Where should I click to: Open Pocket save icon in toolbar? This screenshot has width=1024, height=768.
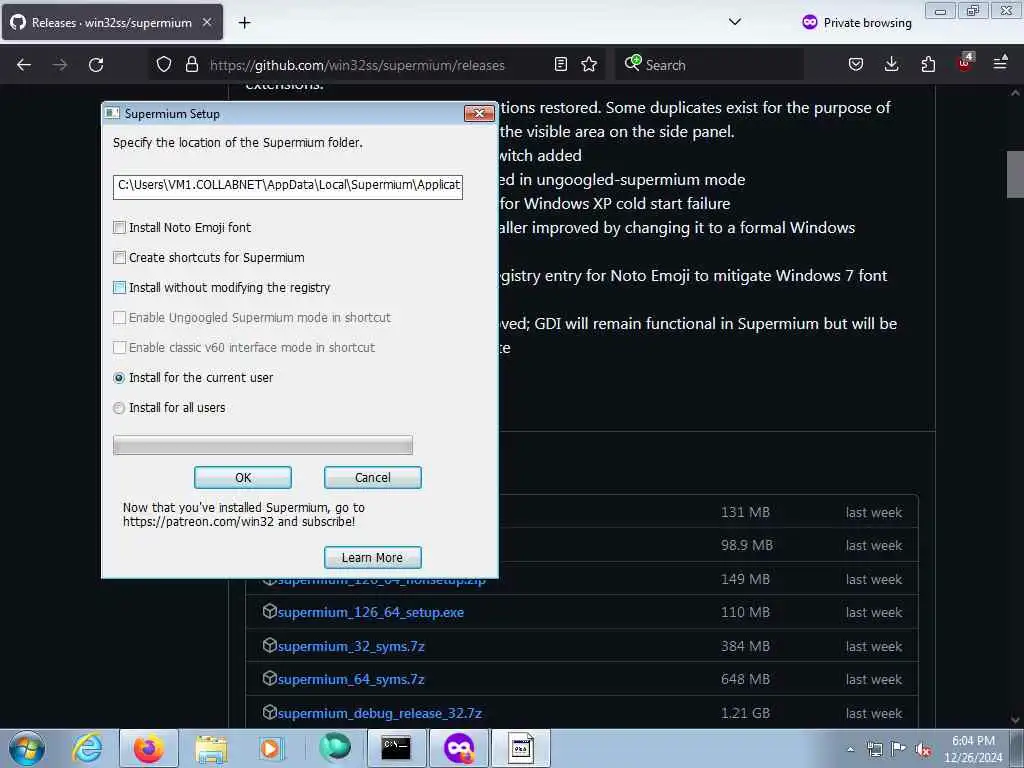point(856,64)
